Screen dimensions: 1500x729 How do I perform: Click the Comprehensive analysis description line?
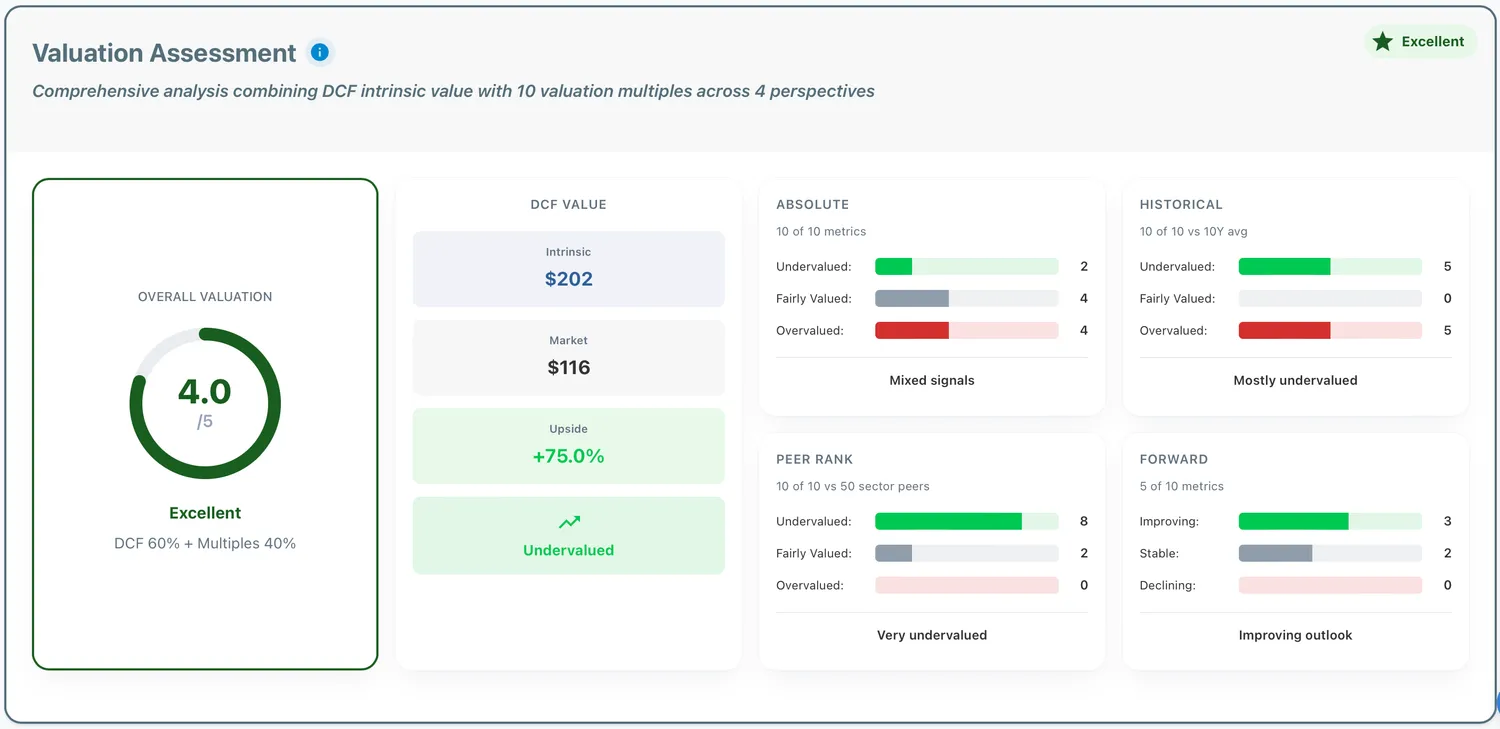click(453, 91)
